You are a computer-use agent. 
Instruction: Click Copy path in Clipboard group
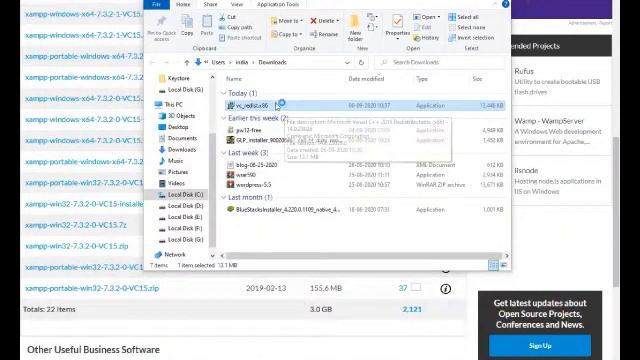tap(236, 27)
